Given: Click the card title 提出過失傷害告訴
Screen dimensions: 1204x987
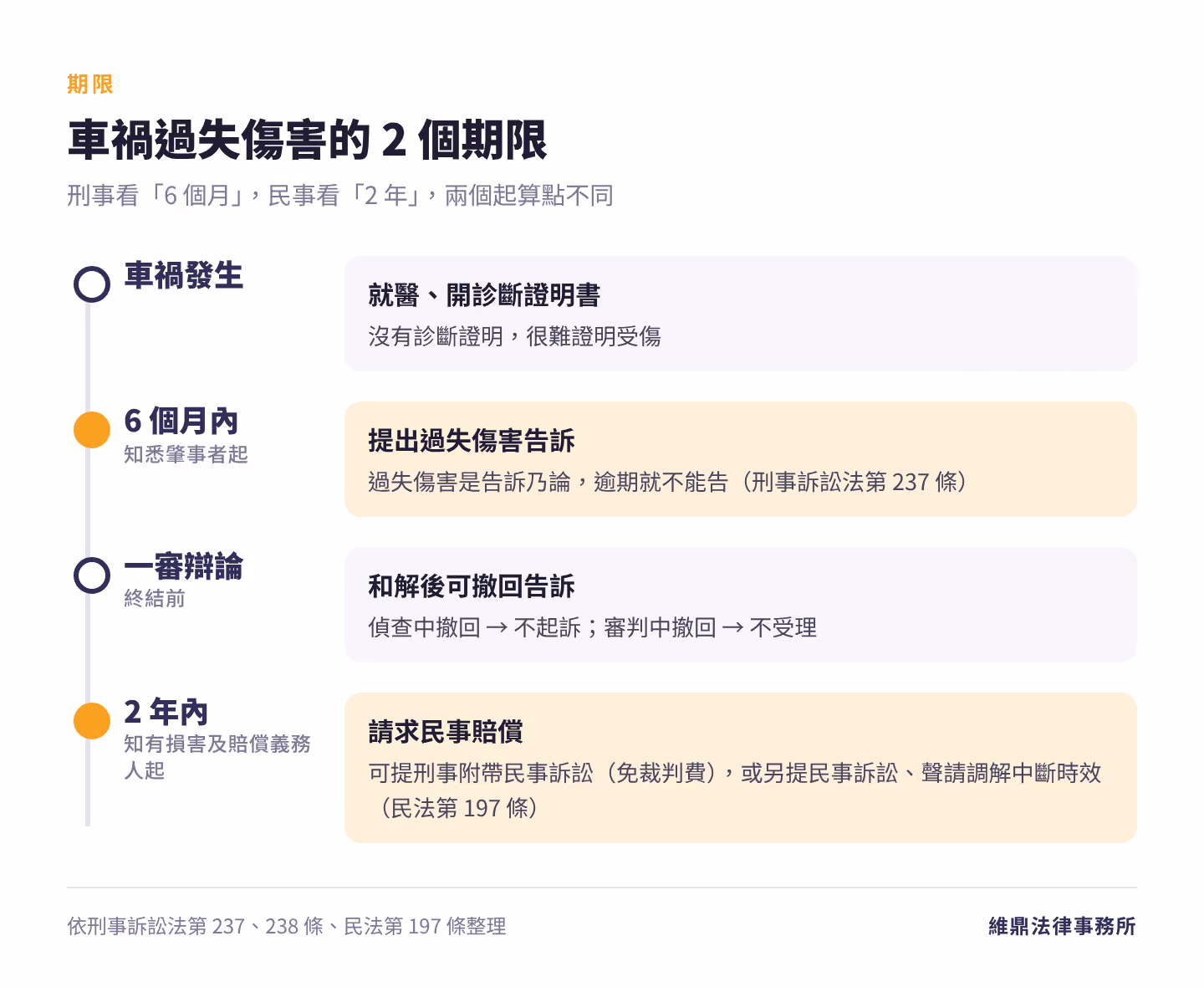Looking at the screenshot, I should (x=472, y=441).
